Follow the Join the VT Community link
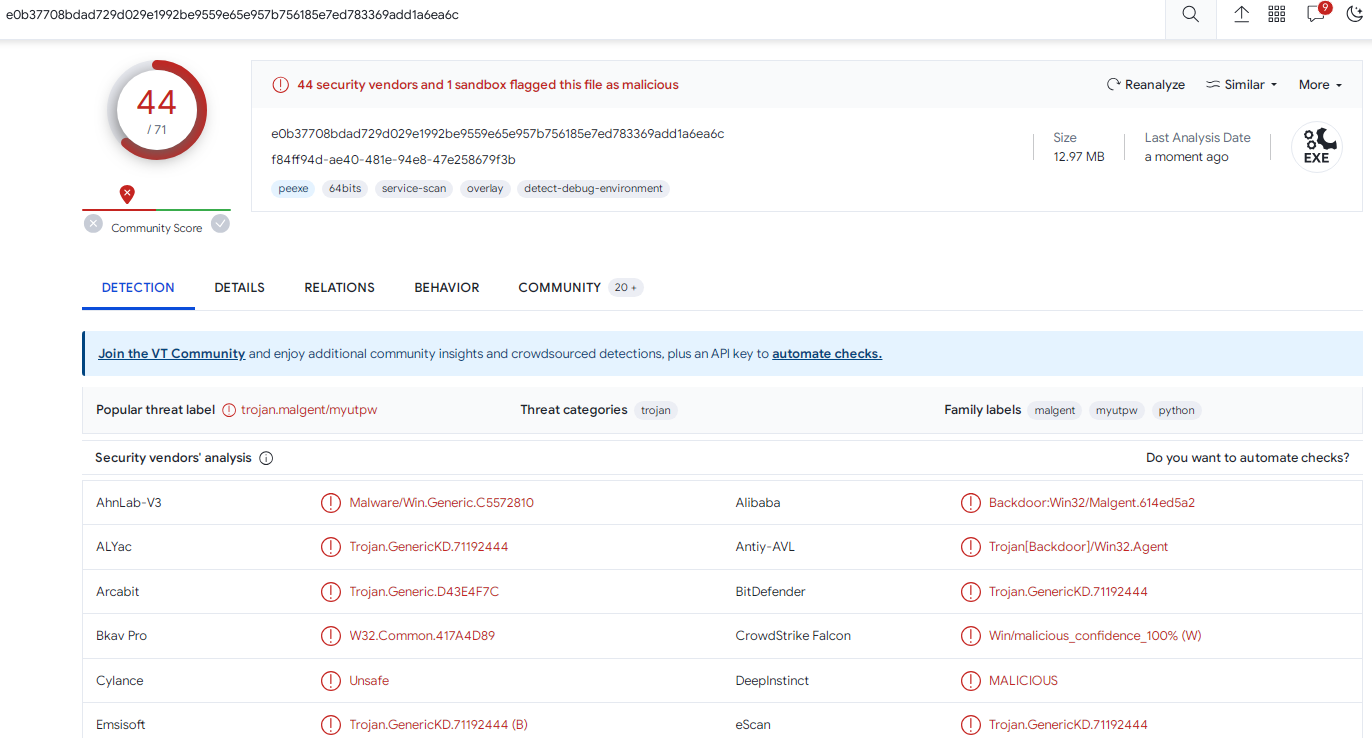 pyautogui.click(x=171, y=354)
